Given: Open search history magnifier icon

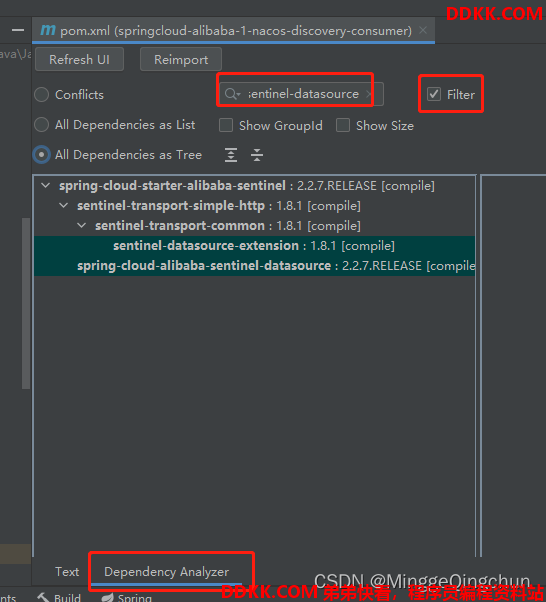Looking at the screenshot, I should point(232,94).
